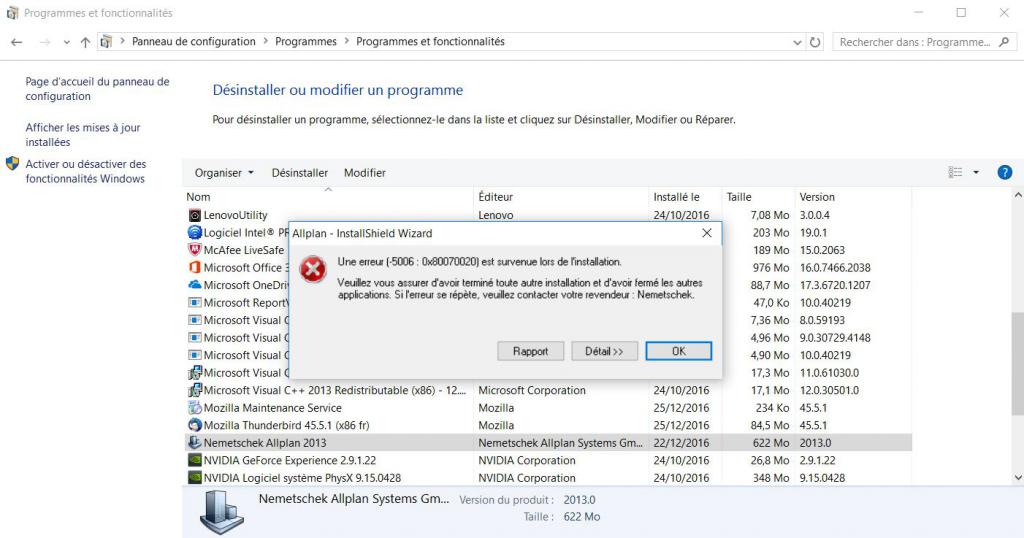1024x538 pixels.
Task: Click the Microsoft Visual C++ 2013 Redistributable icon
Action: pyautogui.click(x=195, y=390)
